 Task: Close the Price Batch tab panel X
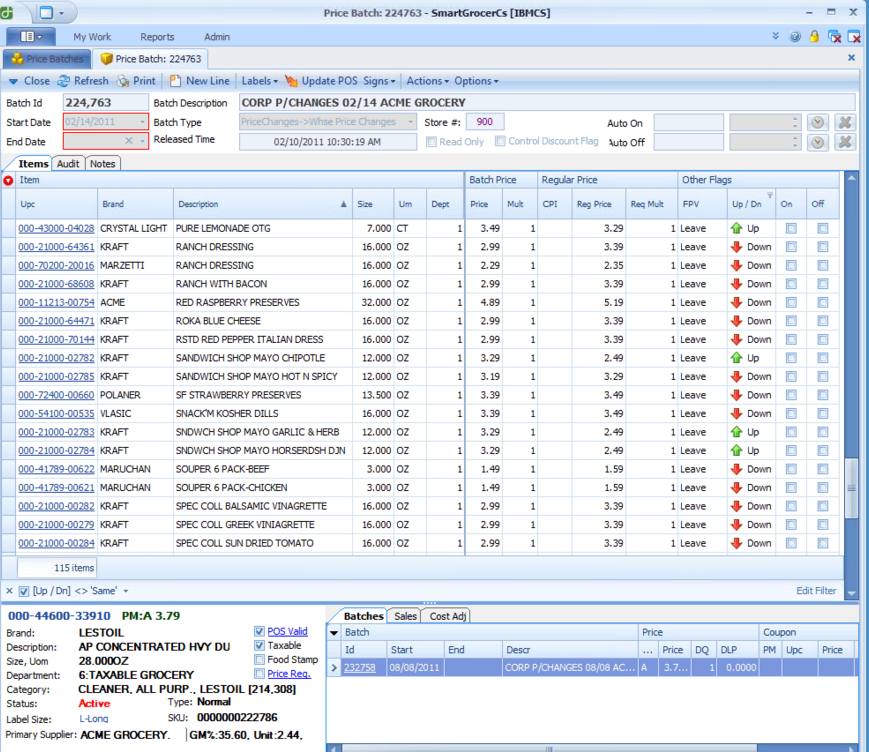[x=851, y=58]
